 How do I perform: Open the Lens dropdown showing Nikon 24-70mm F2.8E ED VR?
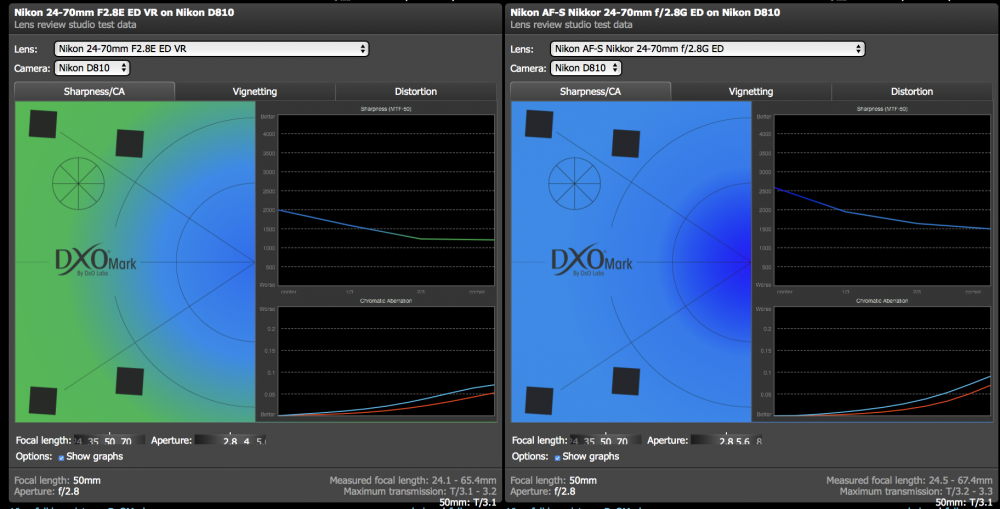211,48
